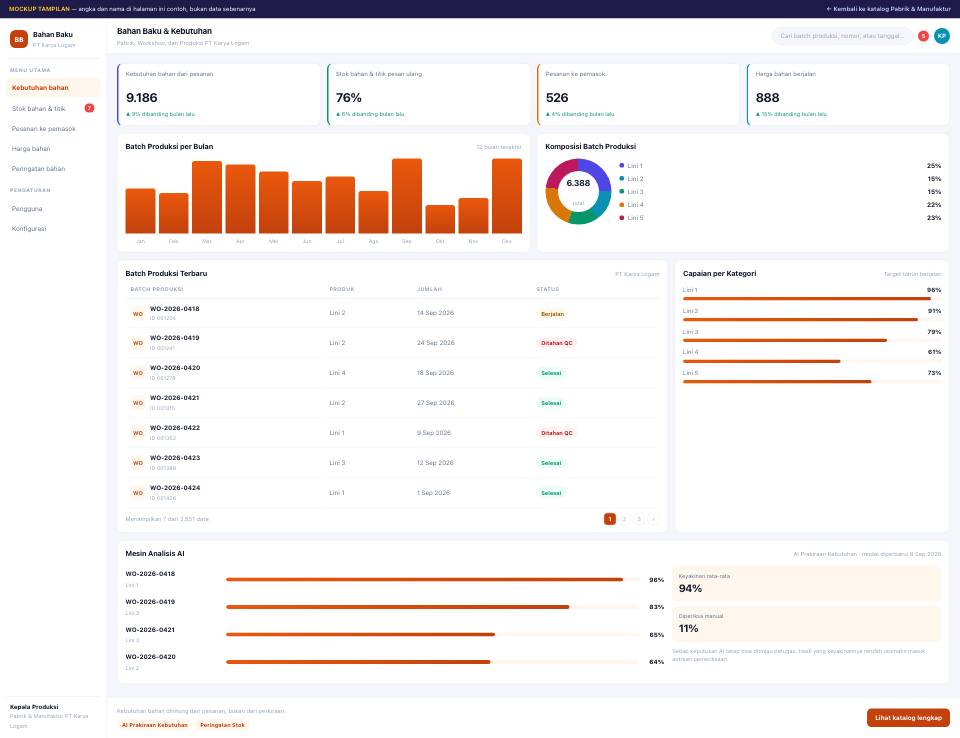This screenshot has height=738, width=960.
Task: Click the next page arrow in pagination
Action: coord(653,519)
